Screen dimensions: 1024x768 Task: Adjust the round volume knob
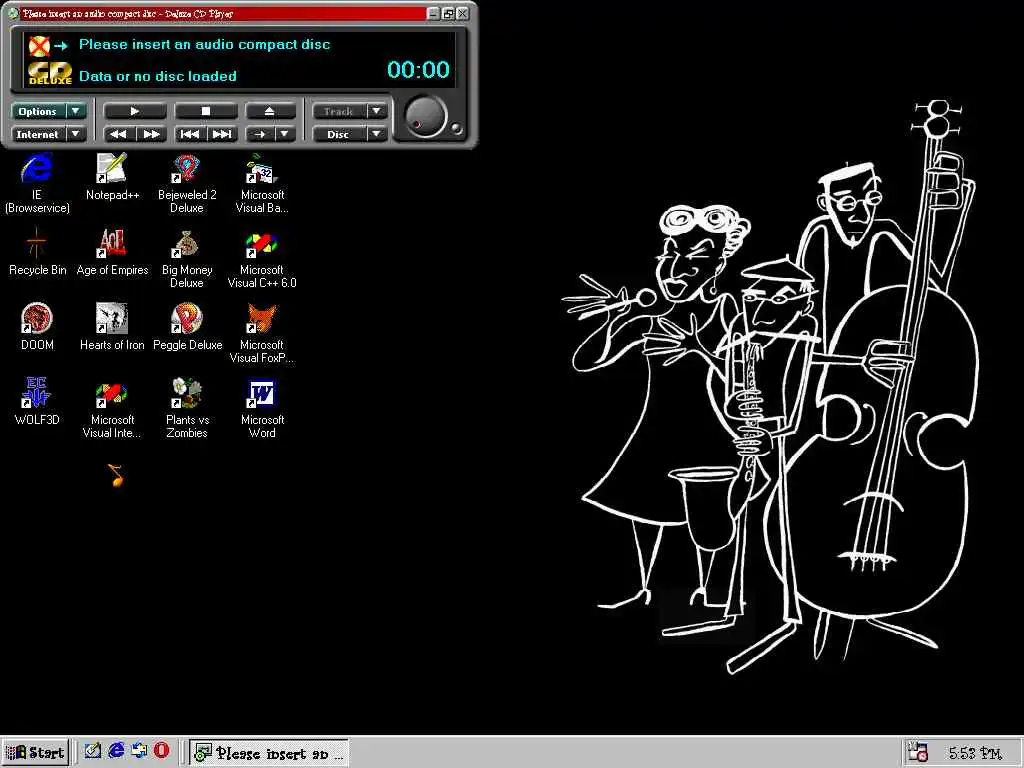point(425,118)
